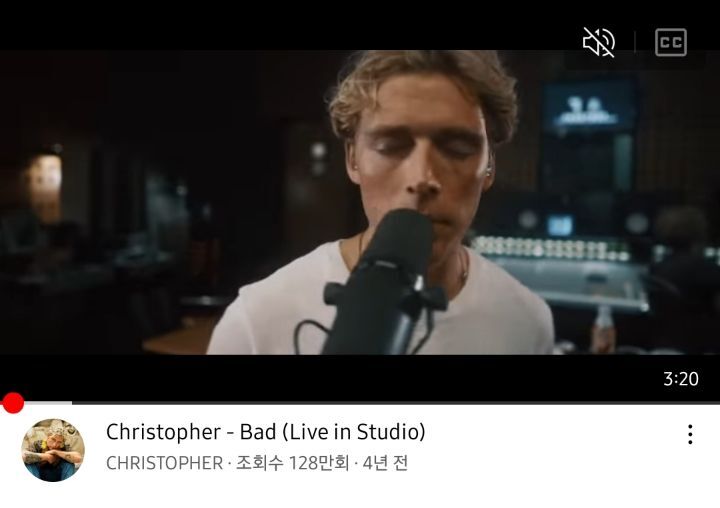Image resolution: width=720 pixels, height=508 pixels.
Task: Seek to the grey buffered progress segment
Action: pyautogui.click(x=48, y=403)
